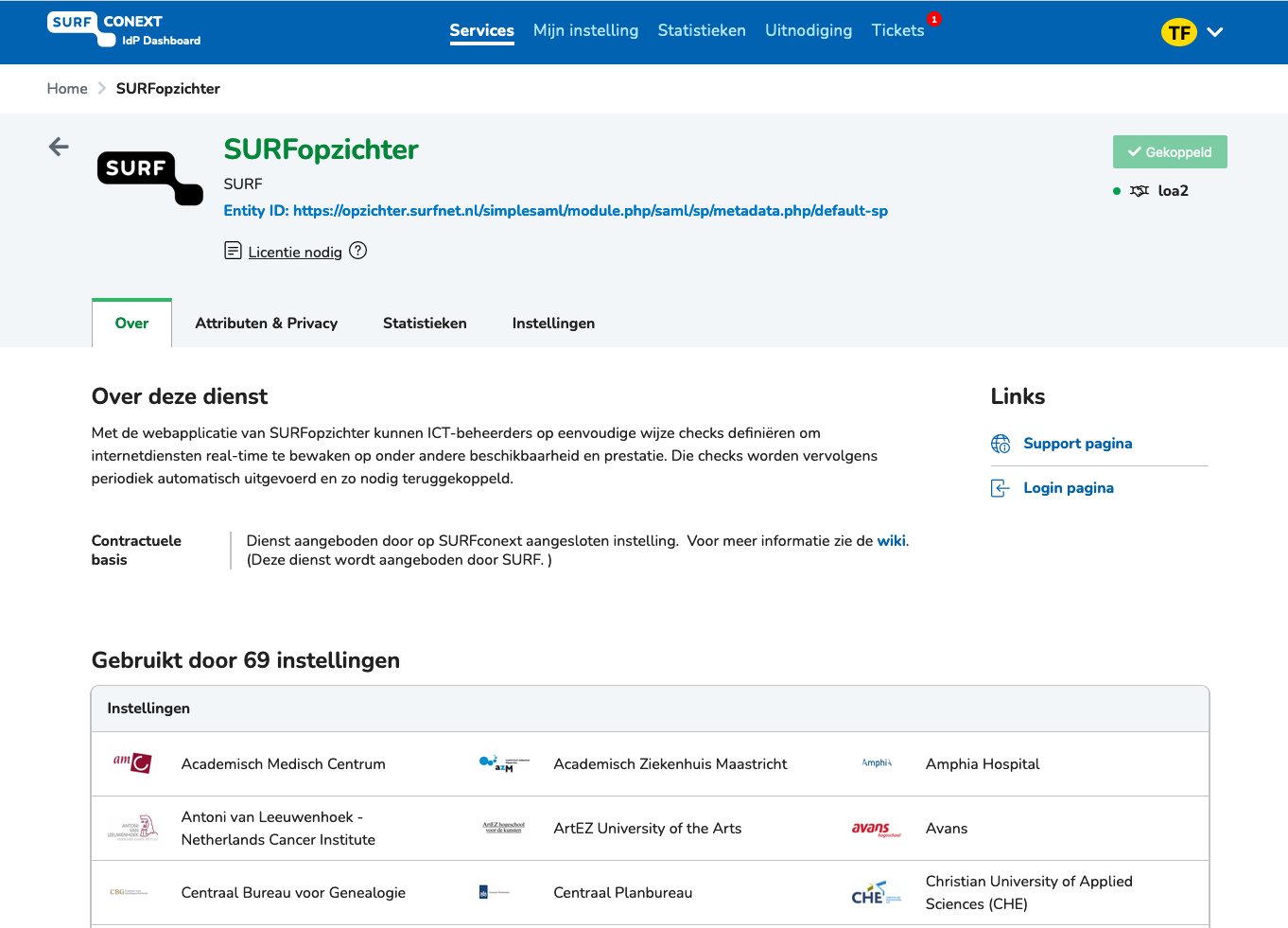Open the Login pagina link
The width and height of the screenshot is (1288, 928).
pos(1069,488)
